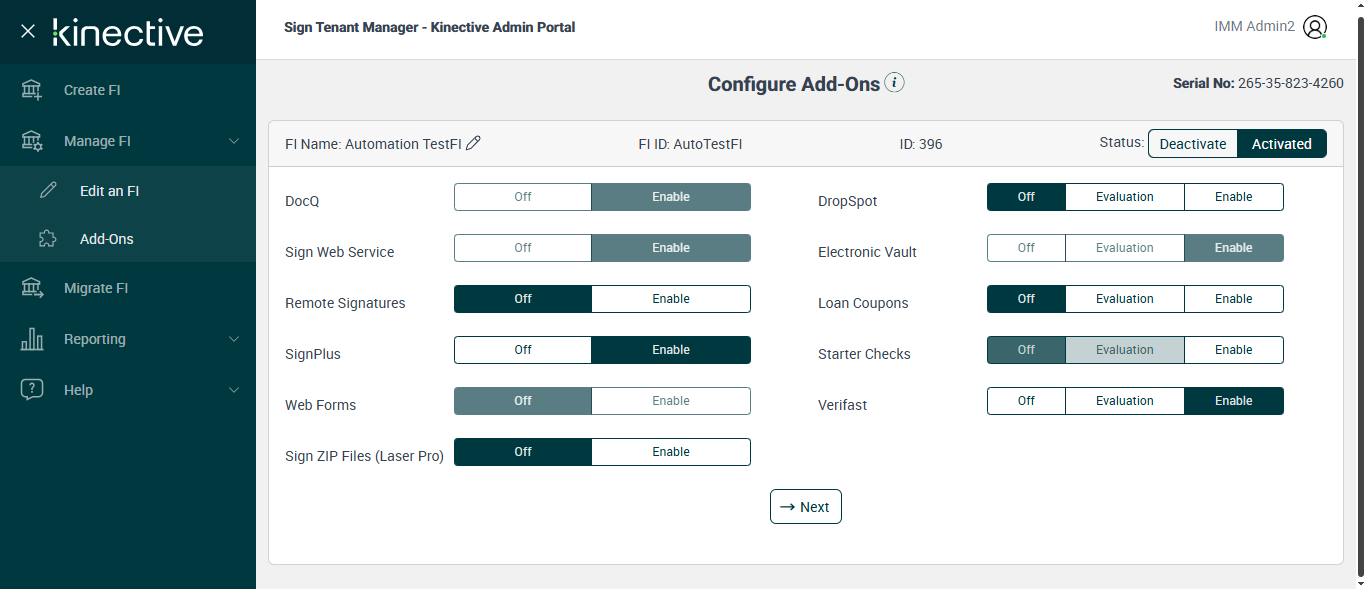Select the Add-Ons submenu item
This screenshot has height=589, width=1366.
click(106, 239)
